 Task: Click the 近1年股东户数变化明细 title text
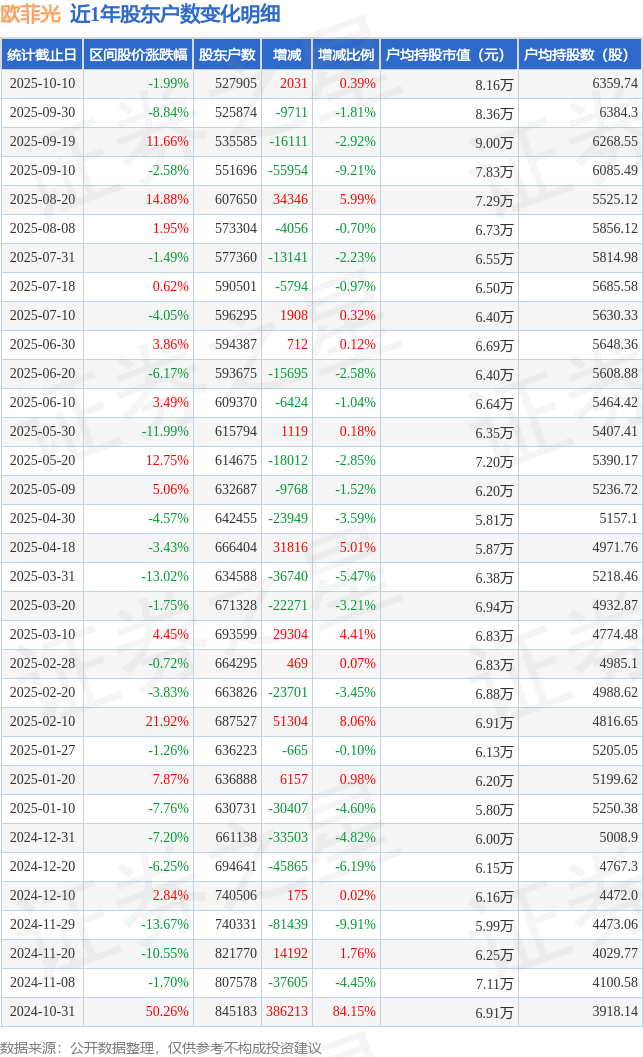click(x=175, y=14)
